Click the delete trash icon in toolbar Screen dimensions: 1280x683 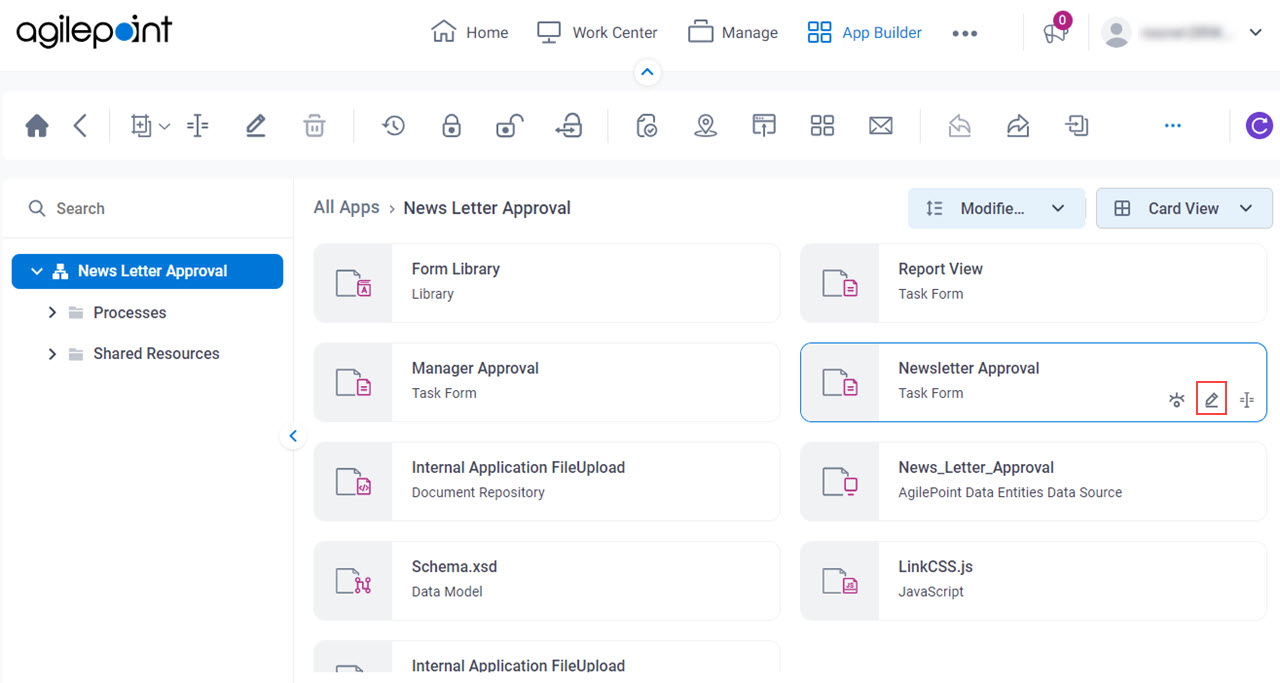tap(314, 126)
